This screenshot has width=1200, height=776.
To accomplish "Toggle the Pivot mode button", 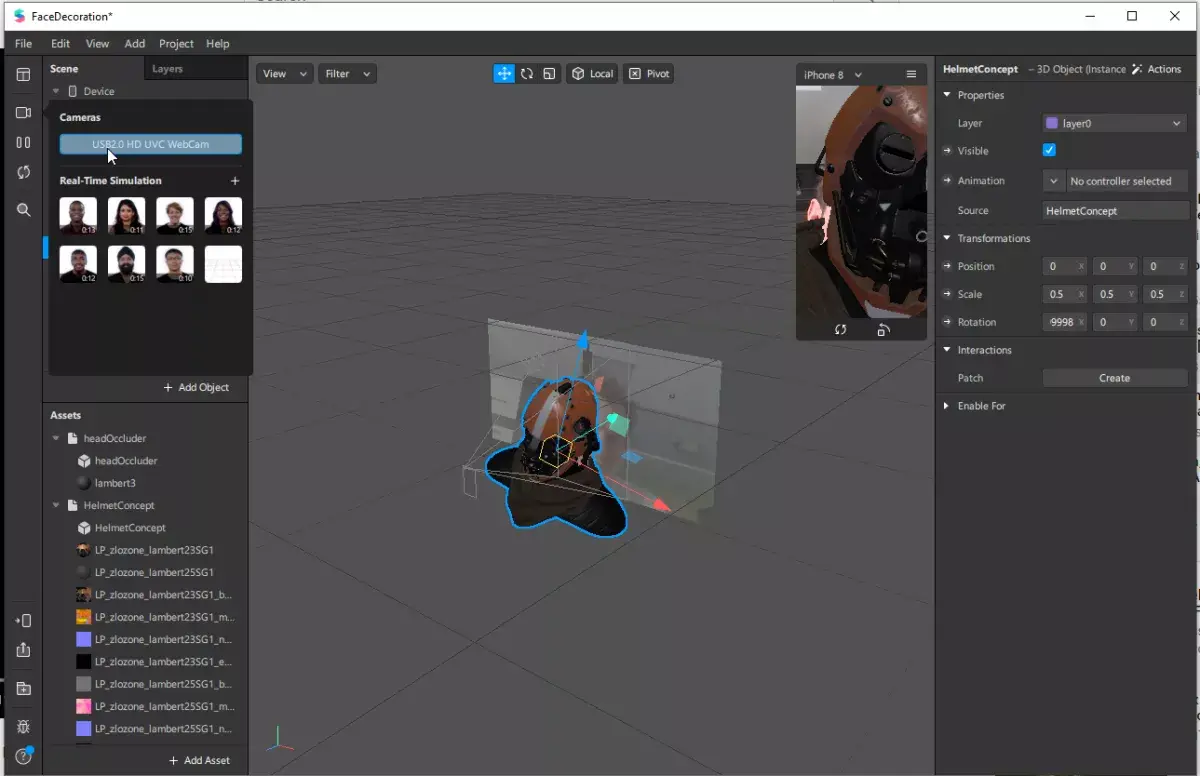I will (649, 74).
